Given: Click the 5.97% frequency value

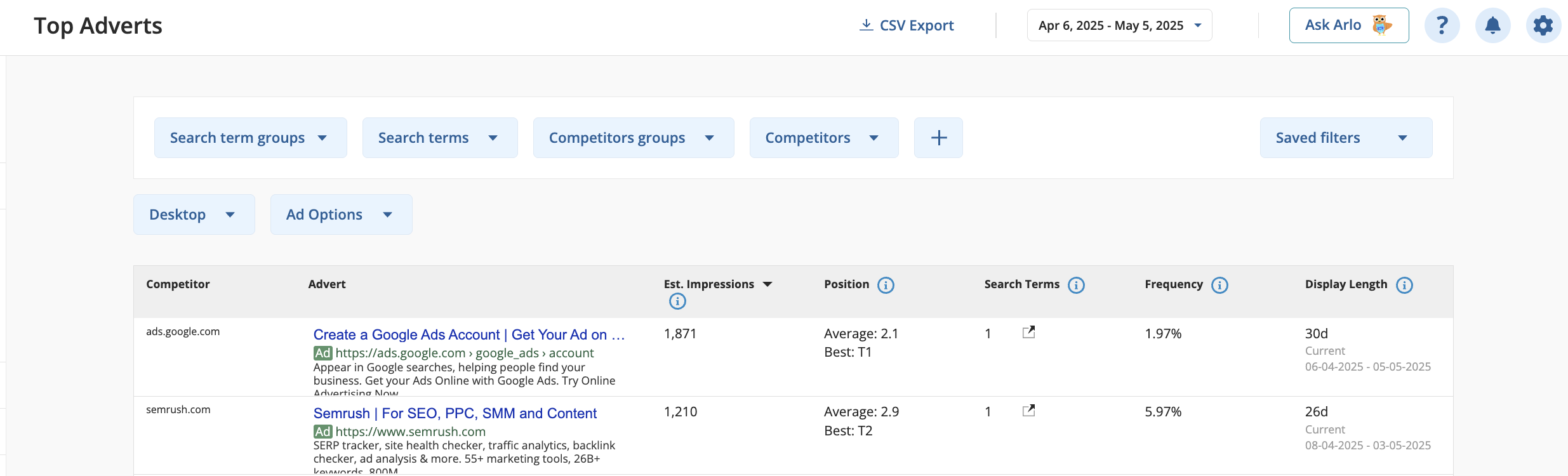Looking at the screenshot, I should tap(1163, 411).
